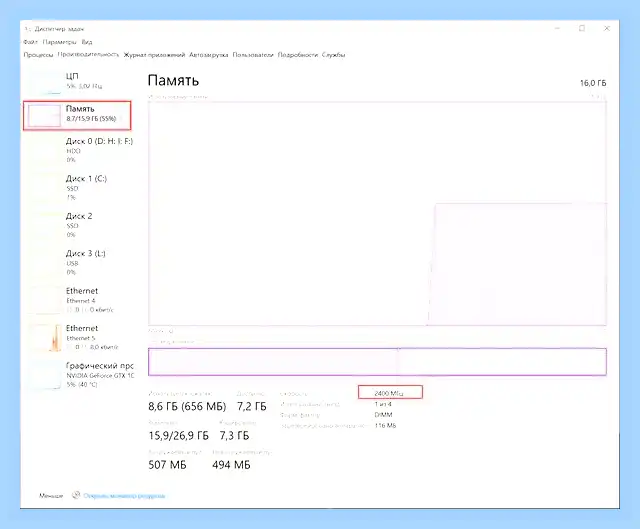Click the 8,6 ГБ (656 МБ) value

point(187,407)
